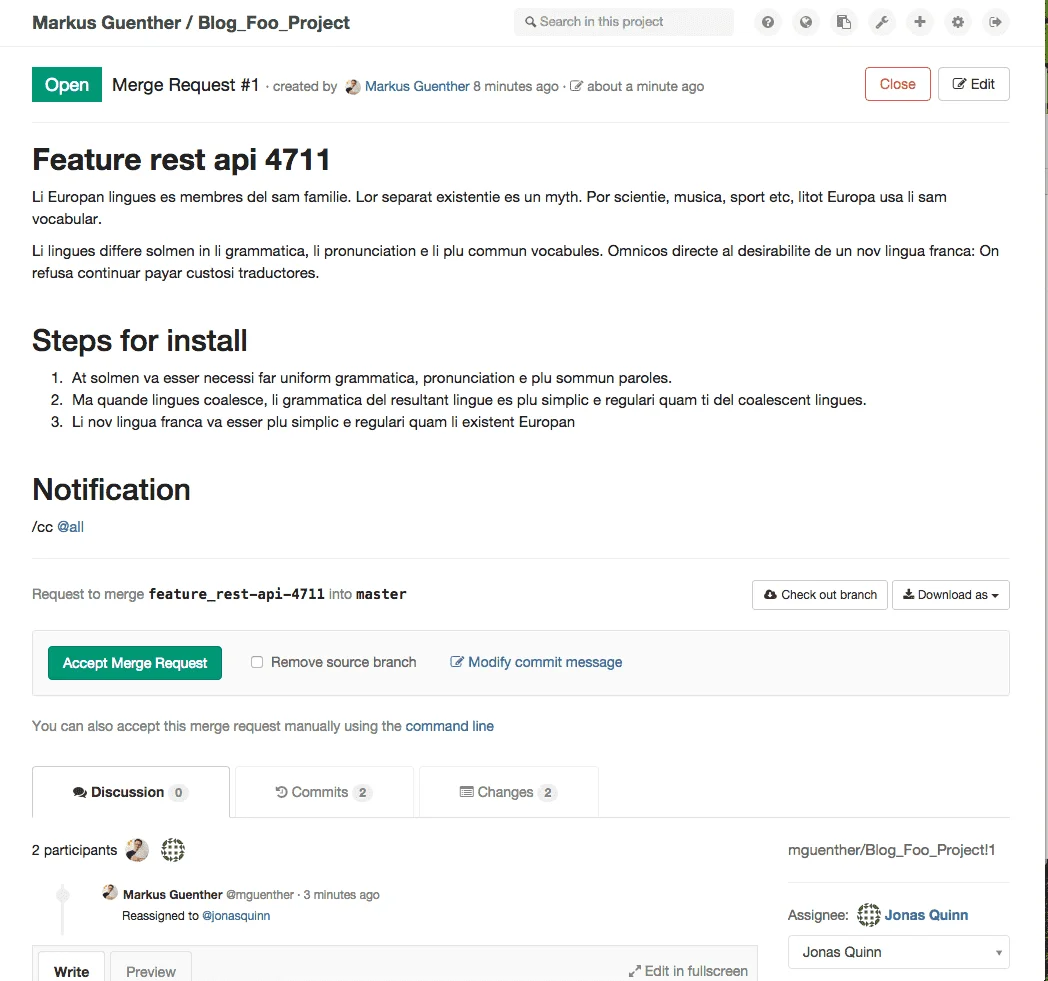
Task: Click the globe public area icon
Action: [x=806, y=22]
